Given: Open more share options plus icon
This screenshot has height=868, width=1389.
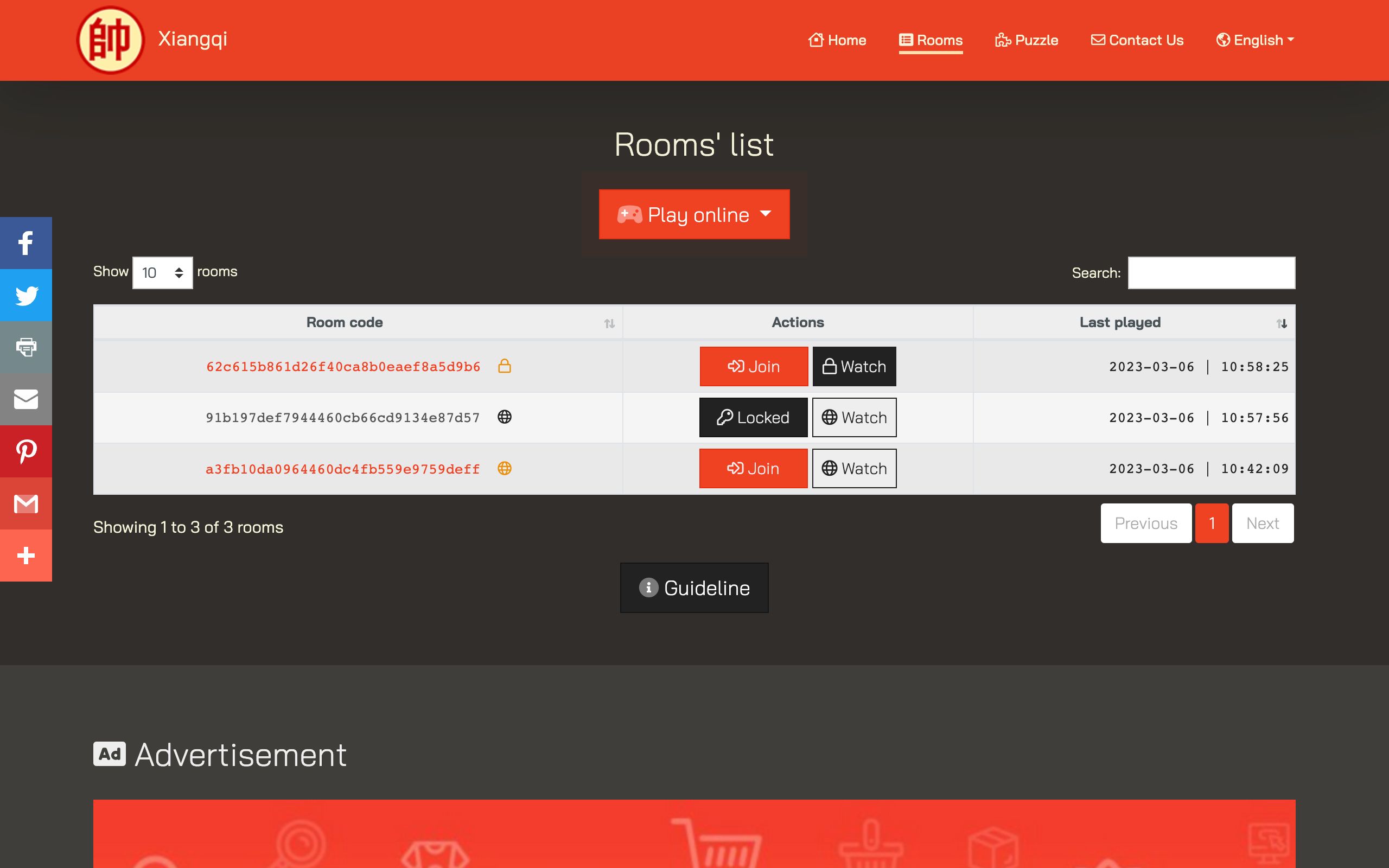Looking at the screenshot, I should (x=26, y=555).
